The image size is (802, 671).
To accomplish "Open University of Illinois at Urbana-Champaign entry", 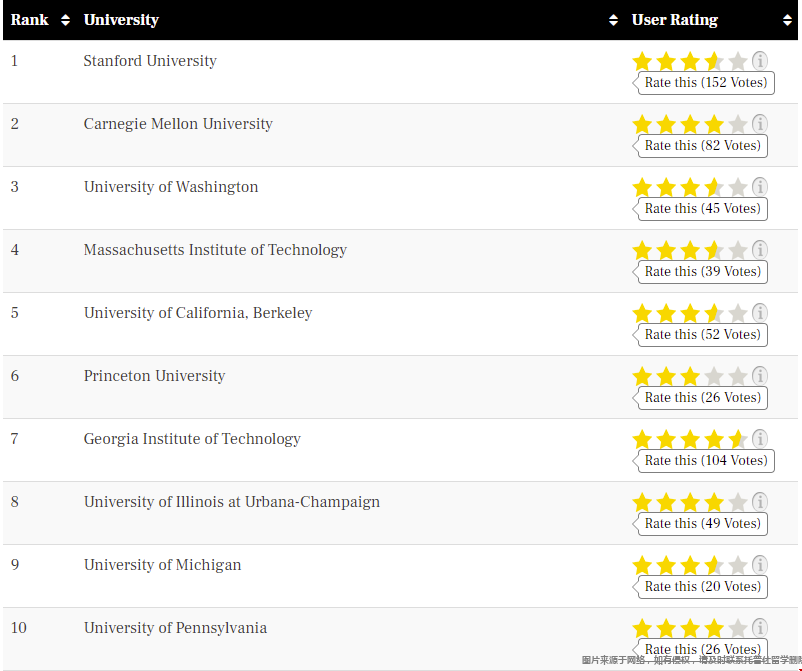I will pos(231,502).
